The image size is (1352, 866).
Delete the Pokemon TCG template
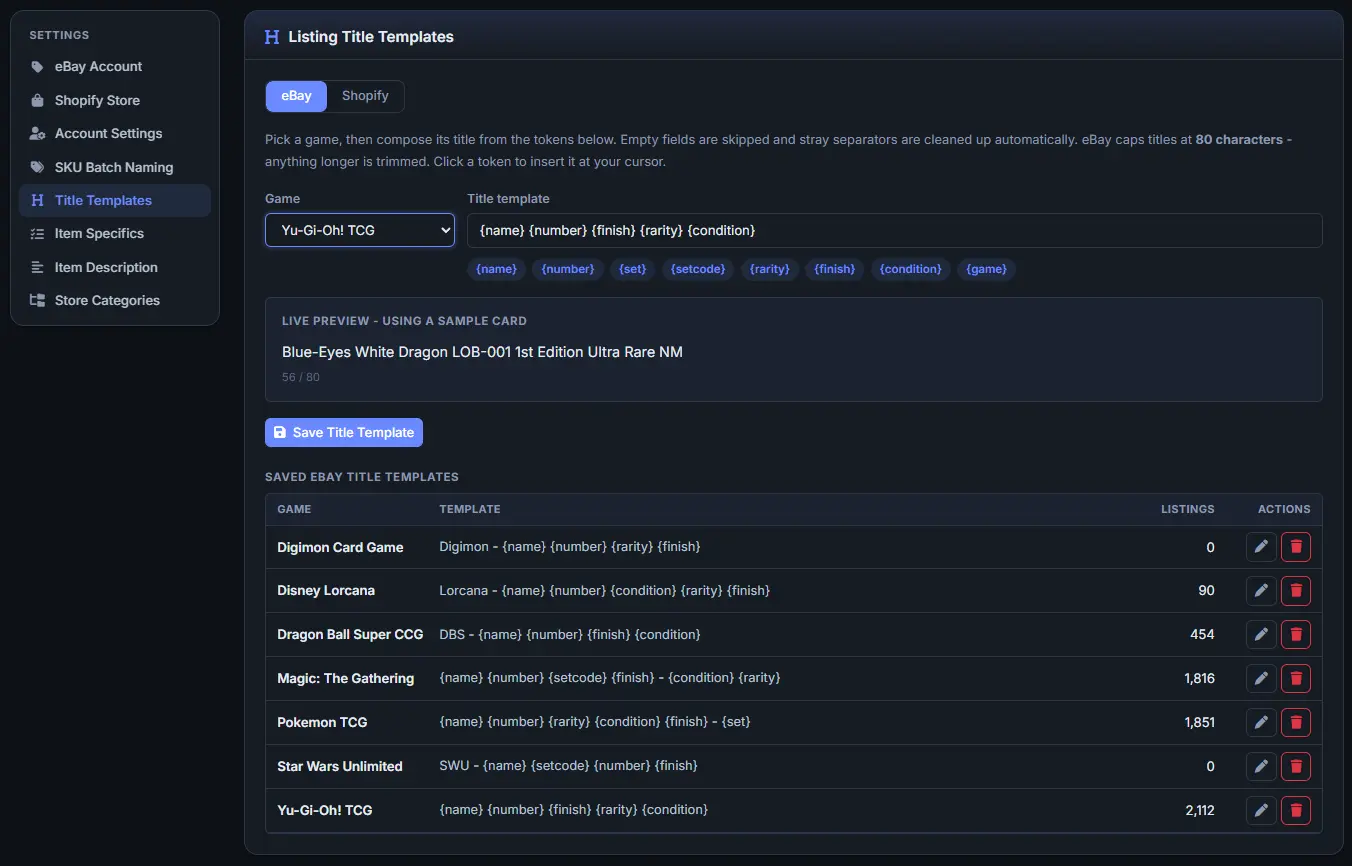(1296, 722)
